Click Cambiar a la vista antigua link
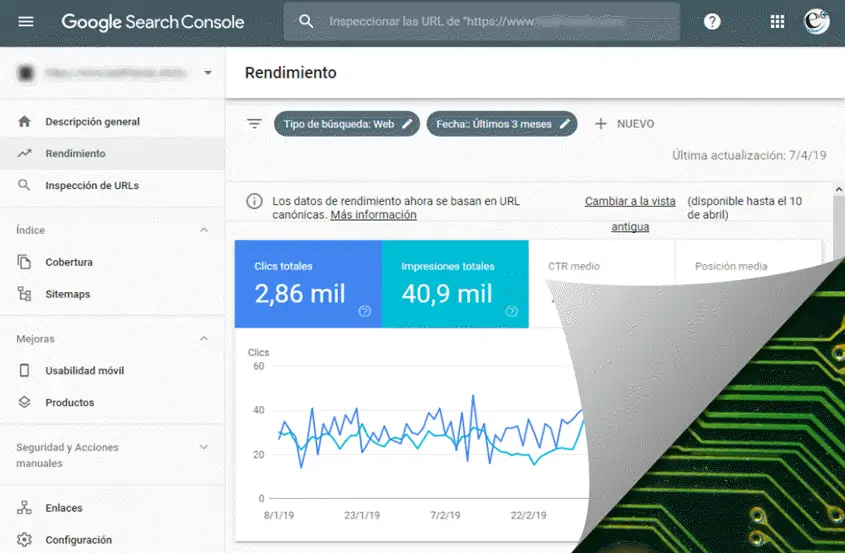 tap(630, 214)
